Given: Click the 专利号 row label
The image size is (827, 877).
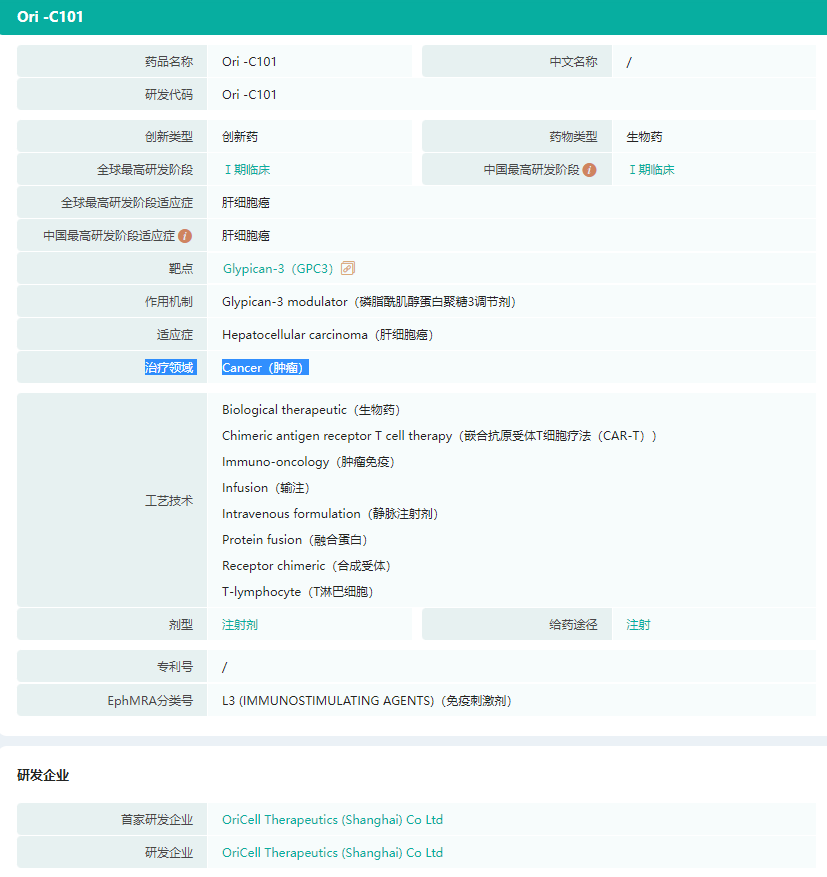Looking at the screenshot, I should (175, 667).
